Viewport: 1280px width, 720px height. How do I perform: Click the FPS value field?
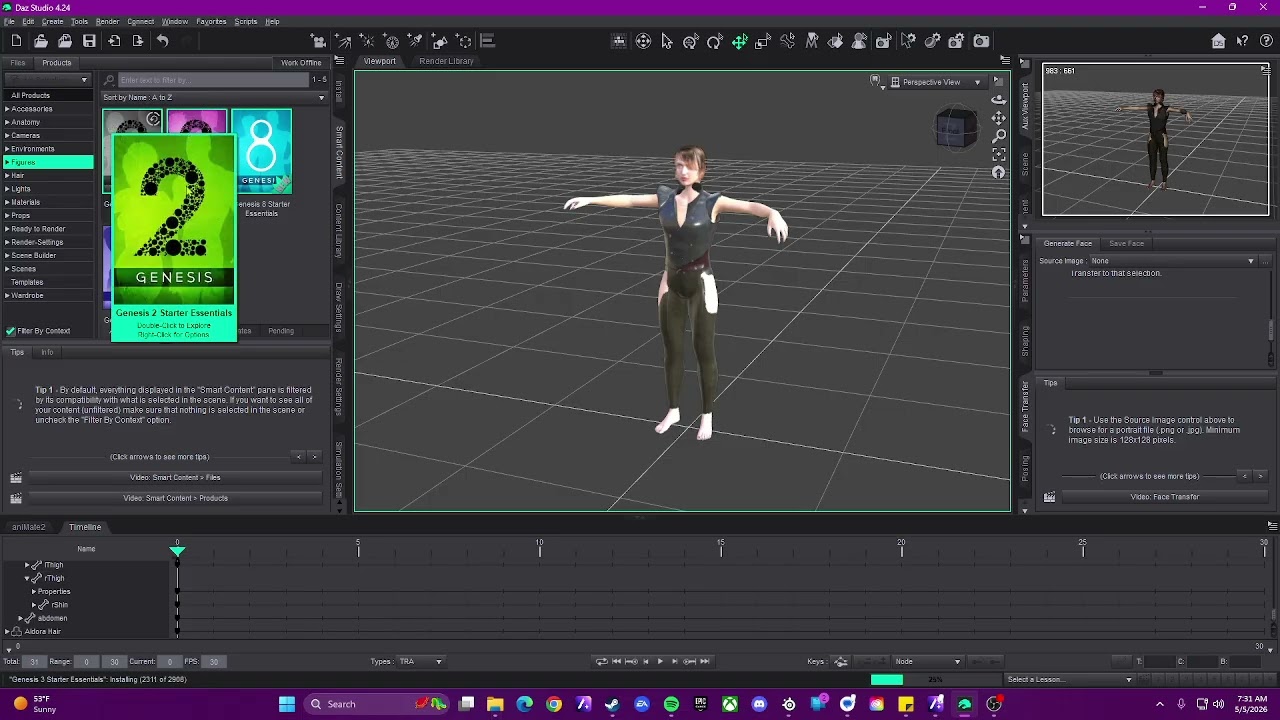pyautogui.click(x=213, y=662)
